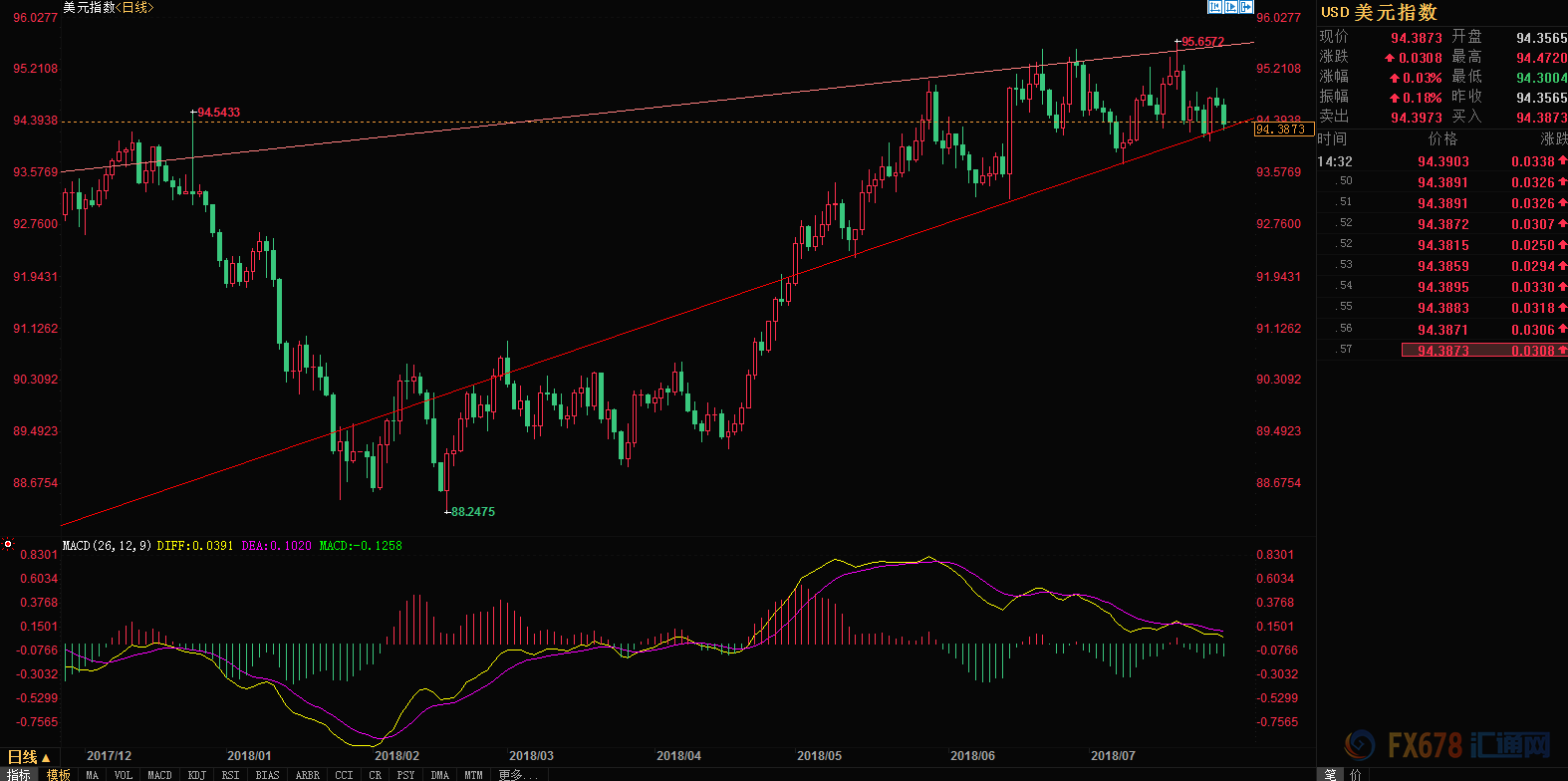Viewport: 1568px width, 781px height.
Task: Click the 涨跌 value 0.0308
Action: coord(1421,58)
